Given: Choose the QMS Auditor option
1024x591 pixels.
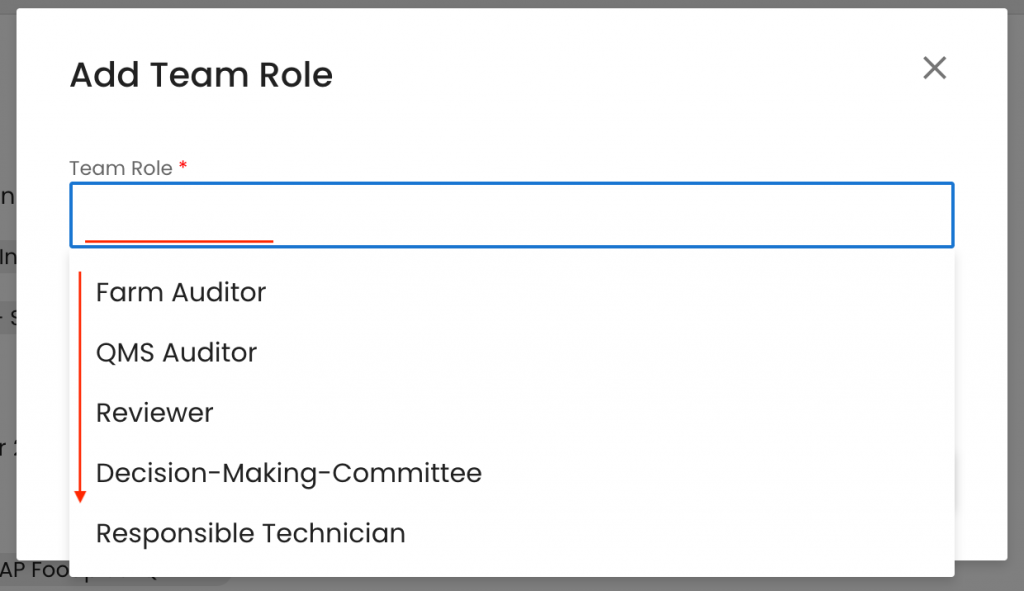Looking at the screenshot, I should [x=176, y=353].
